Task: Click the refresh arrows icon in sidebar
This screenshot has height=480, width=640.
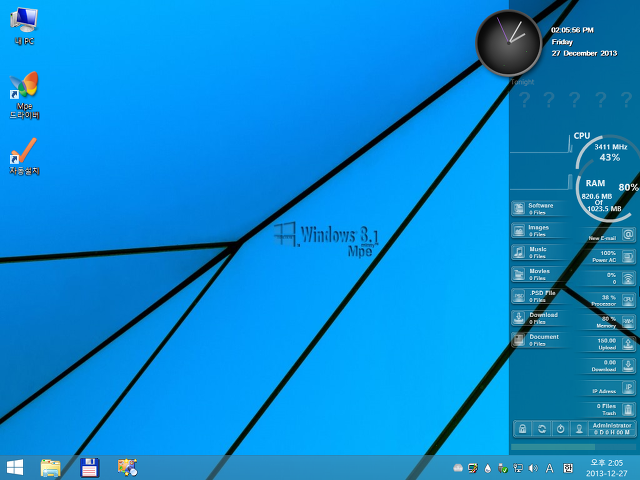Action: [542, 429]
